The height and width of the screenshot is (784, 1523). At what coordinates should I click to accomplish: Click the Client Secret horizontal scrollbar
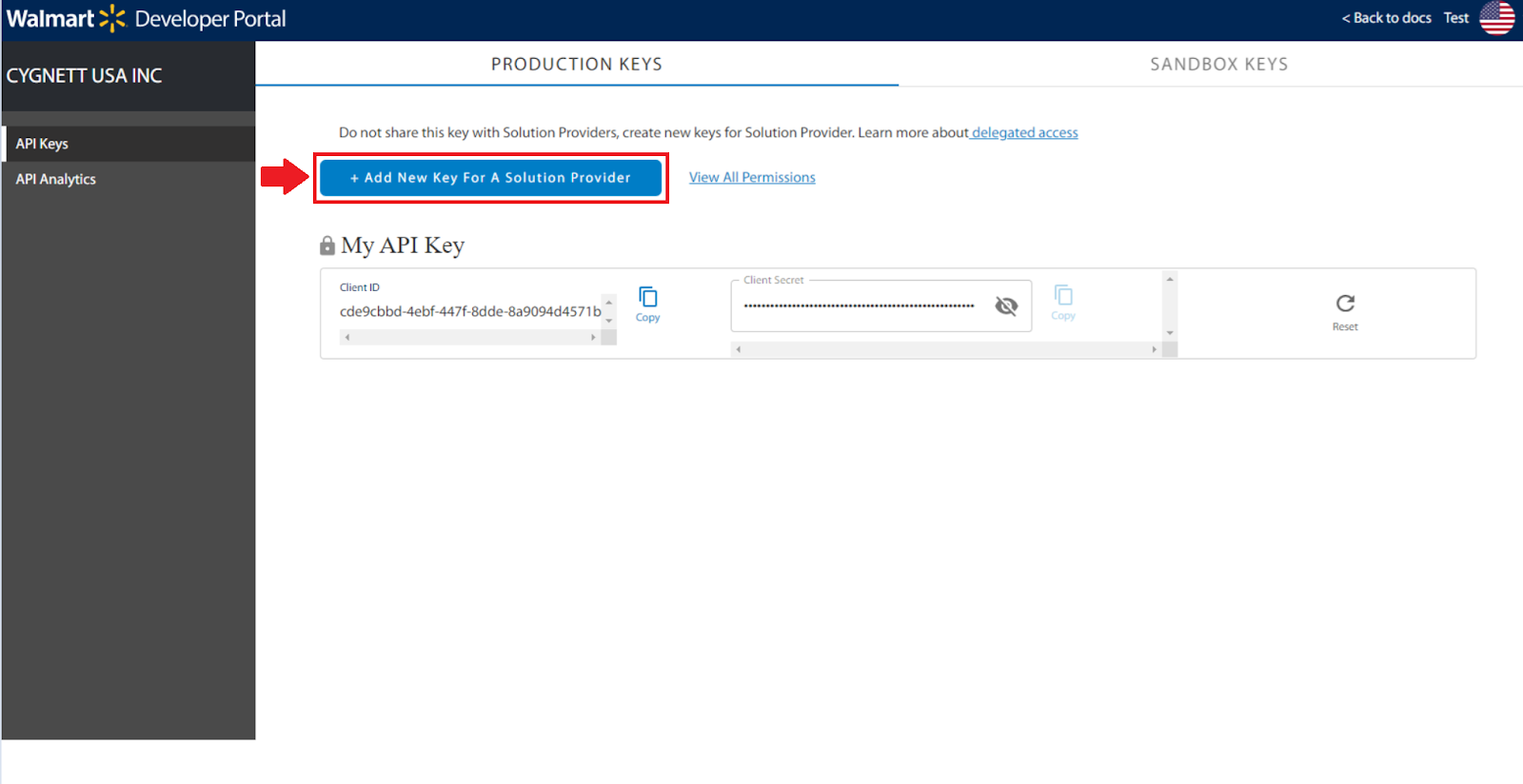[946, 349]
